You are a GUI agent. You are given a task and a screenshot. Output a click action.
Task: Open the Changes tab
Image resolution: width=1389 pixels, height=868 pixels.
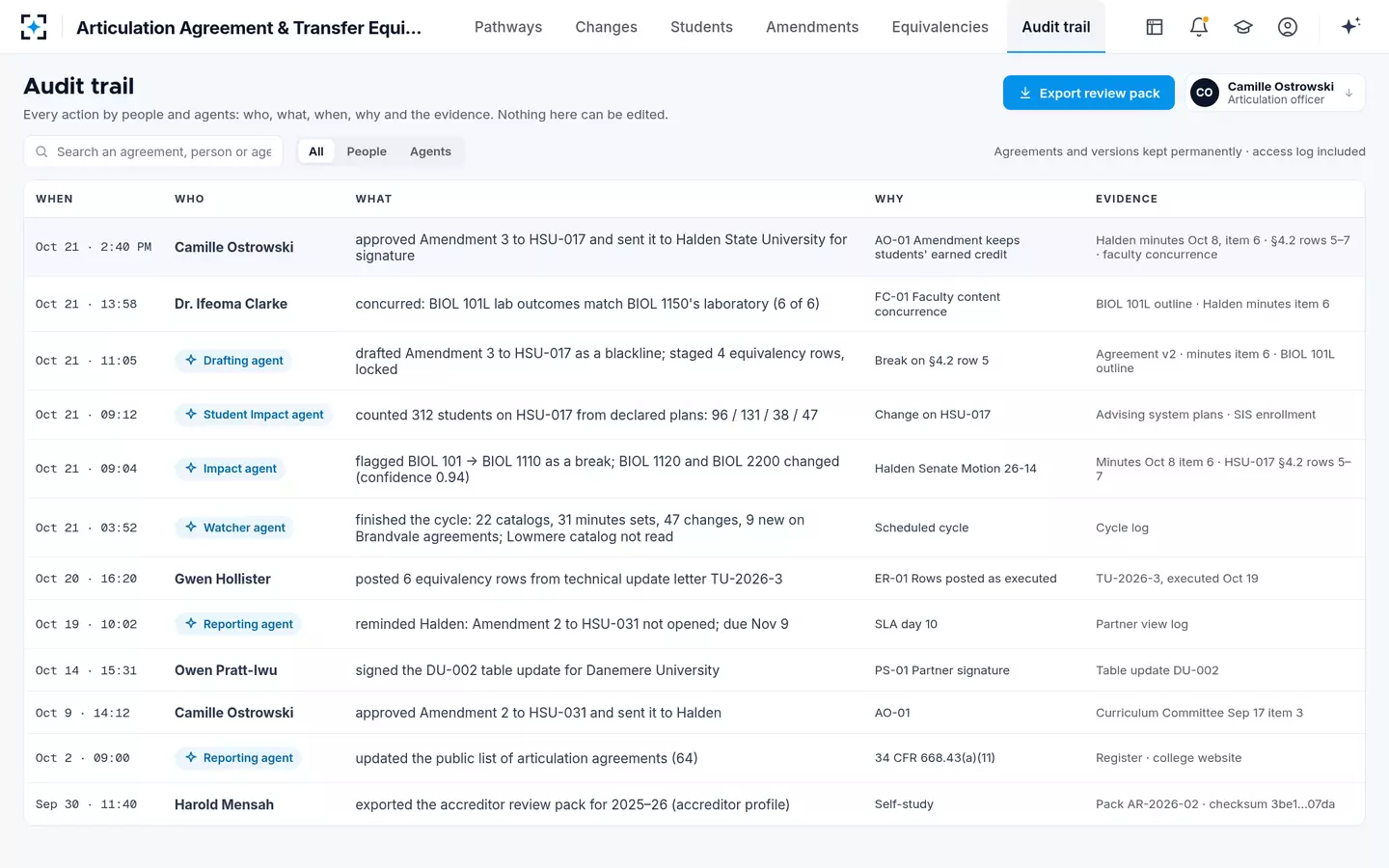click(607, 27)
